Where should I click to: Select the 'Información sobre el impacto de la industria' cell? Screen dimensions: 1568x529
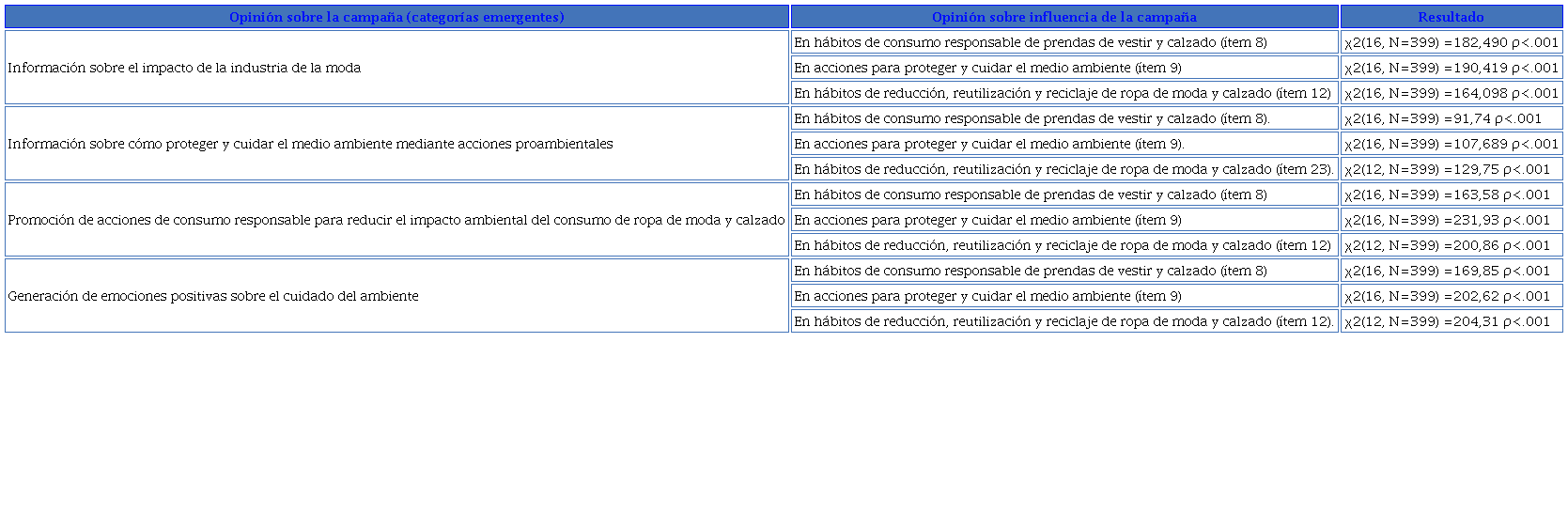pos(184,68)
